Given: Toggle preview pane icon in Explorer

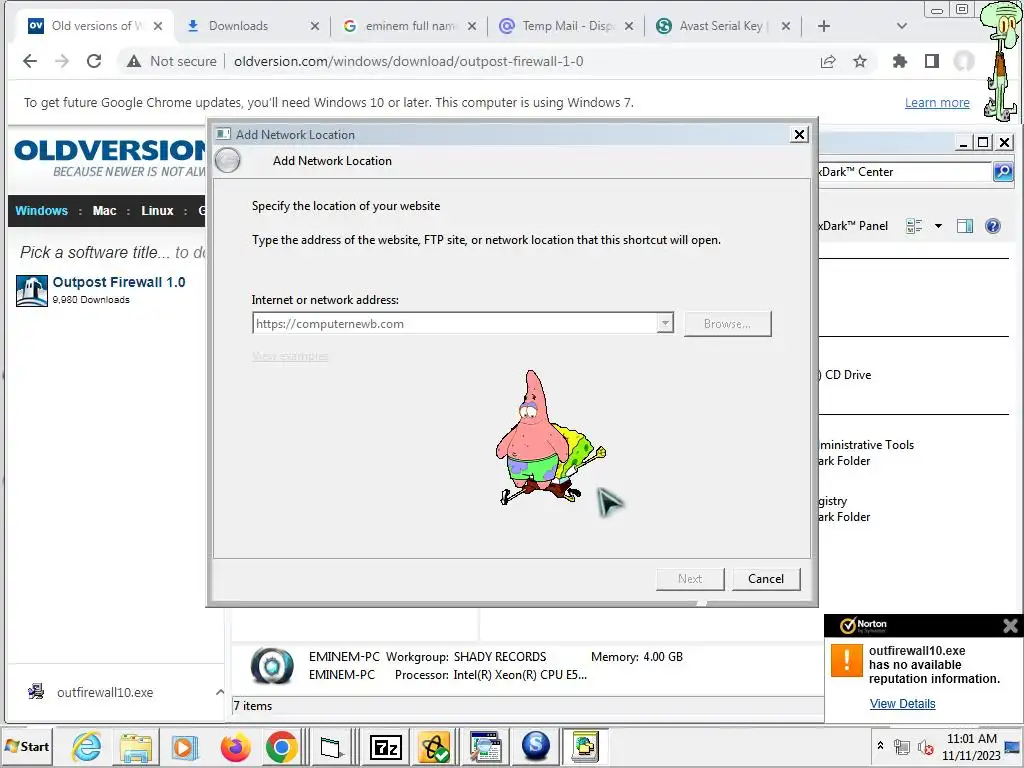Looking at the screenshot, I should click(965, 226).
